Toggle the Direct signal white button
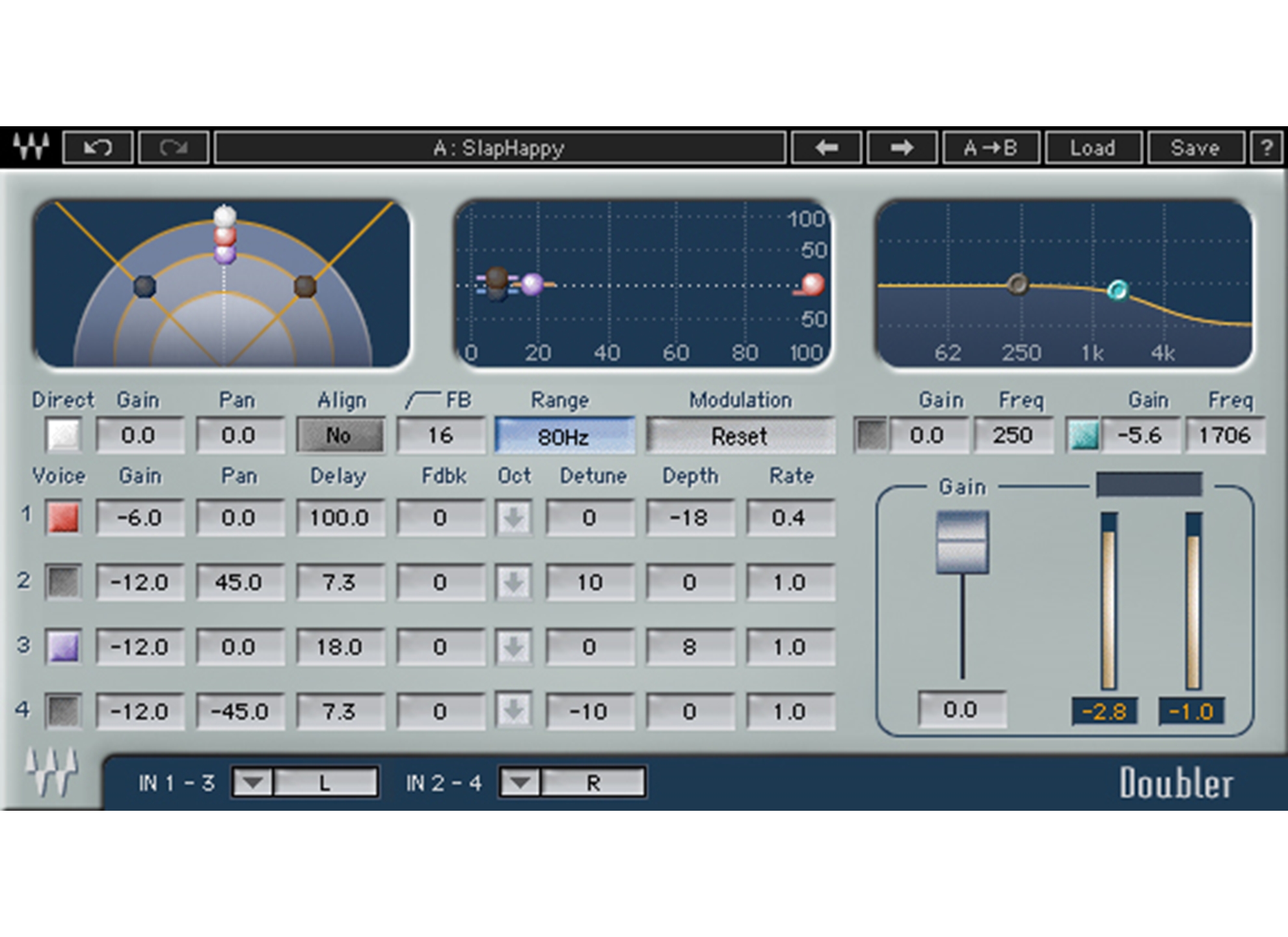 pyautogui.click(x=64, y=435)
